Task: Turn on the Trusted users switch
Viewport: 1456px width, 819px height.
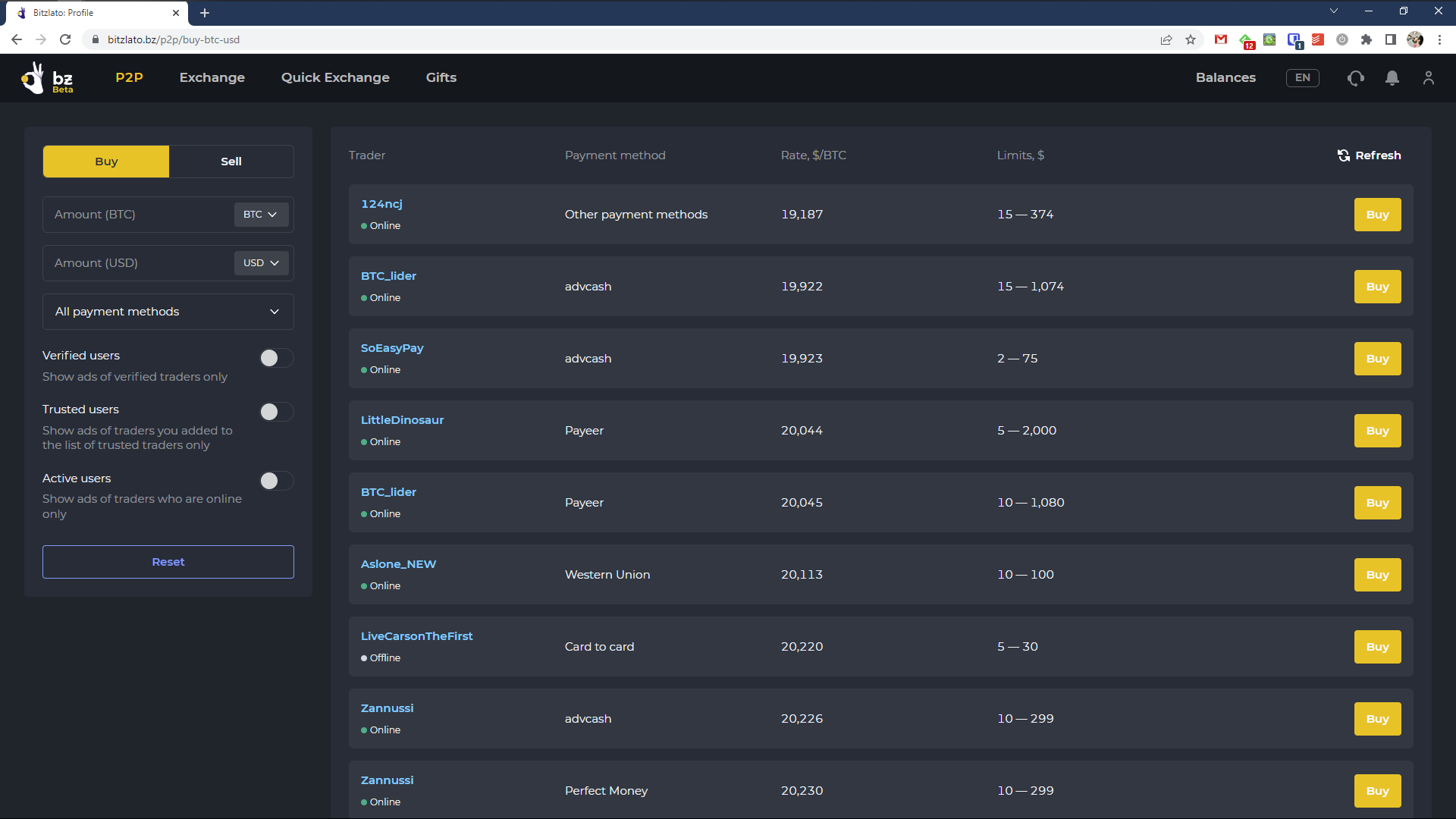Action: (x=276, y=412)
